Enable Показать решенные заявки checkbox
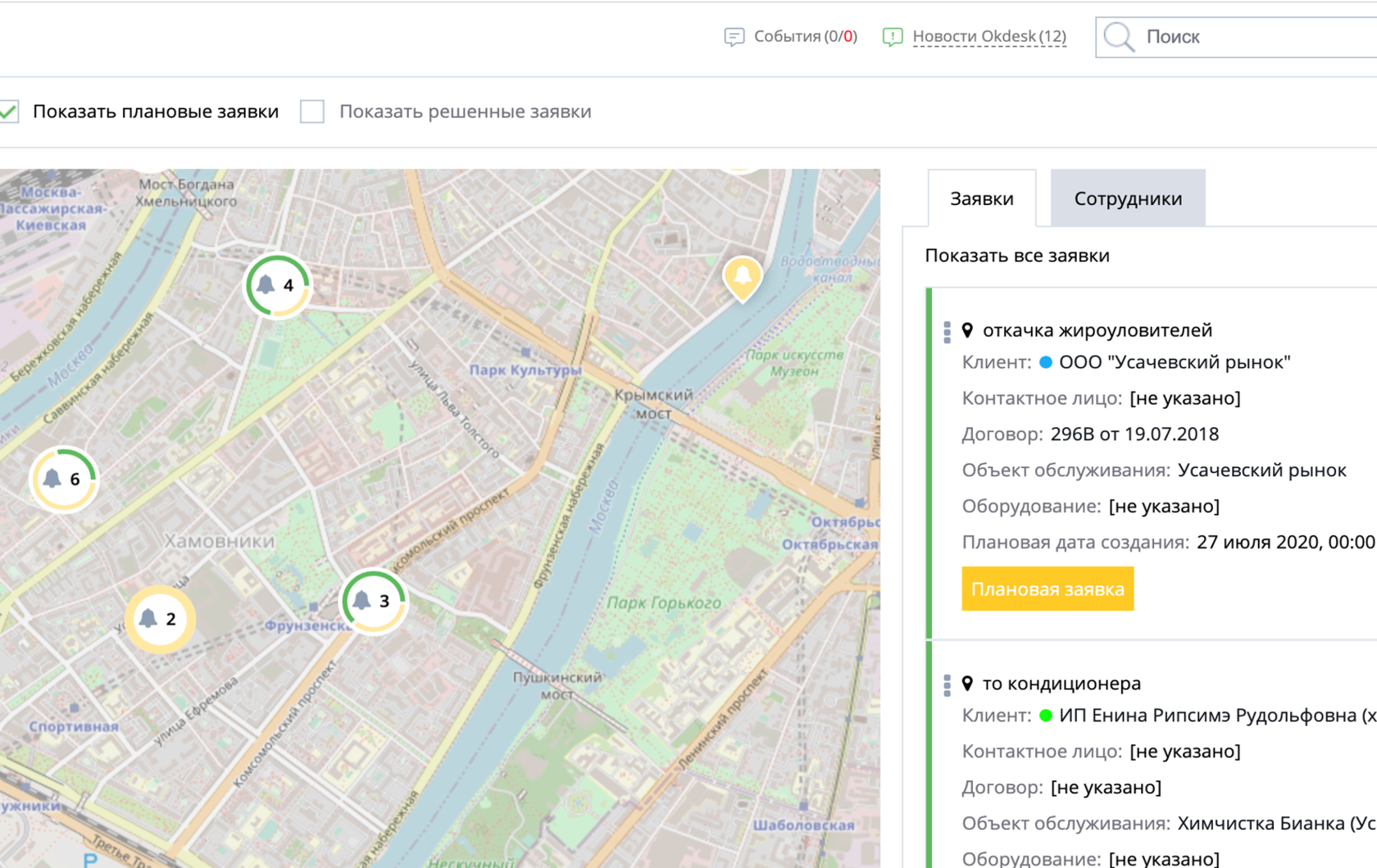This screenshot has height=868, width=1377. pyautogui.click(x=312, y=111)
